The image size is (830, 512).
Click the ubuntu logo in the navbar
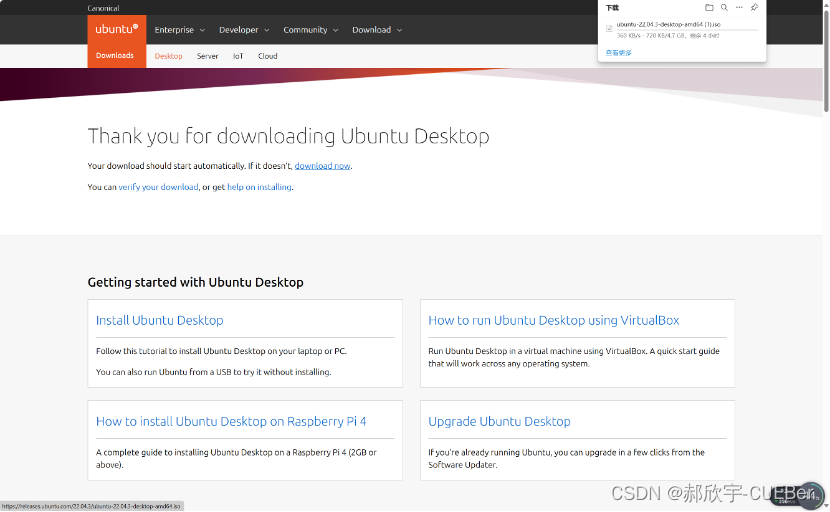point(116,29)
